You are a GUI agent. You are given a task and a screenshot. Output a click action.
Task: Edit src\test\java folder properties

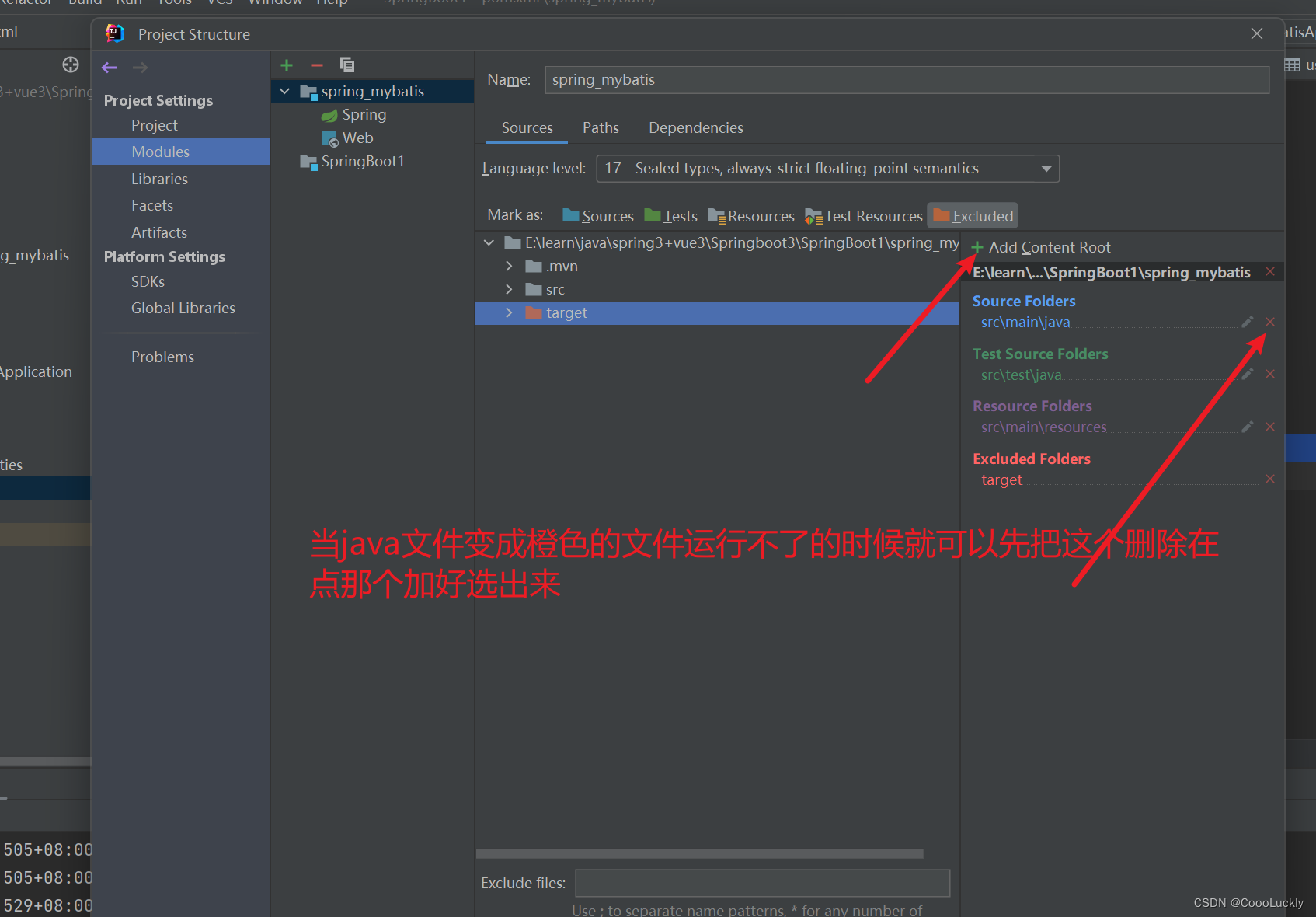(x=1248, y=374)
